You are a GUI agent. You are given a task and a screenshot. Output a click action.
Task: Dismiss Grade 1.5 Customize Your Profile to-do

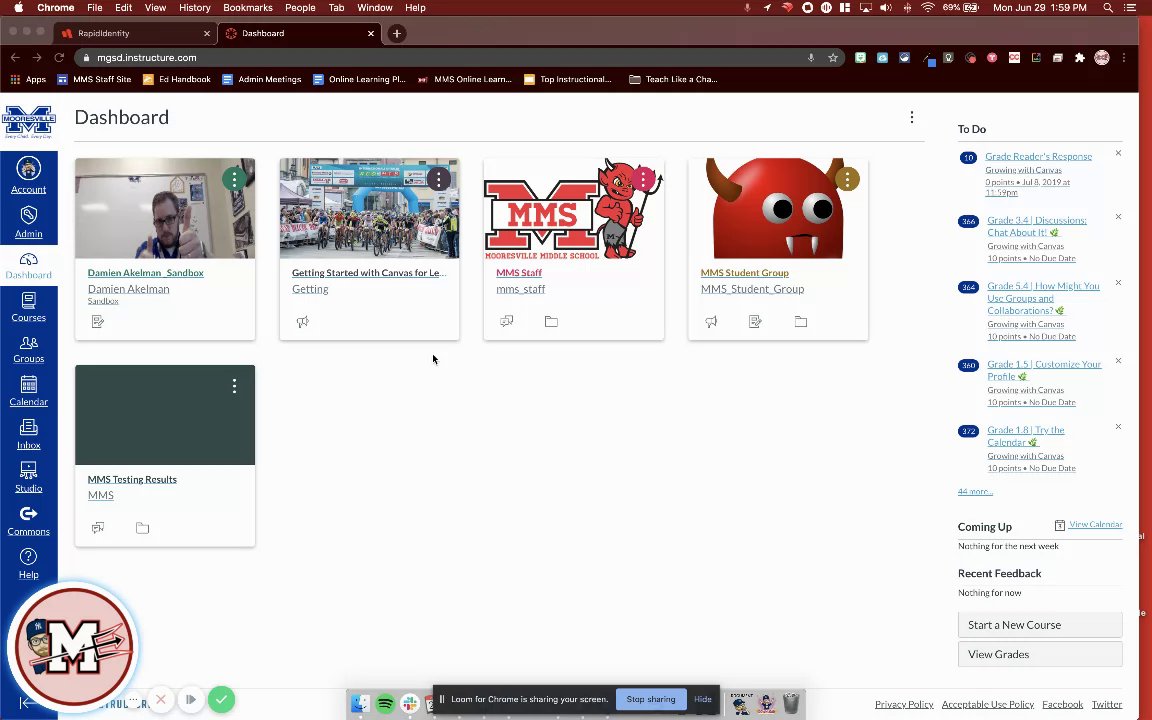point(1118,361)
